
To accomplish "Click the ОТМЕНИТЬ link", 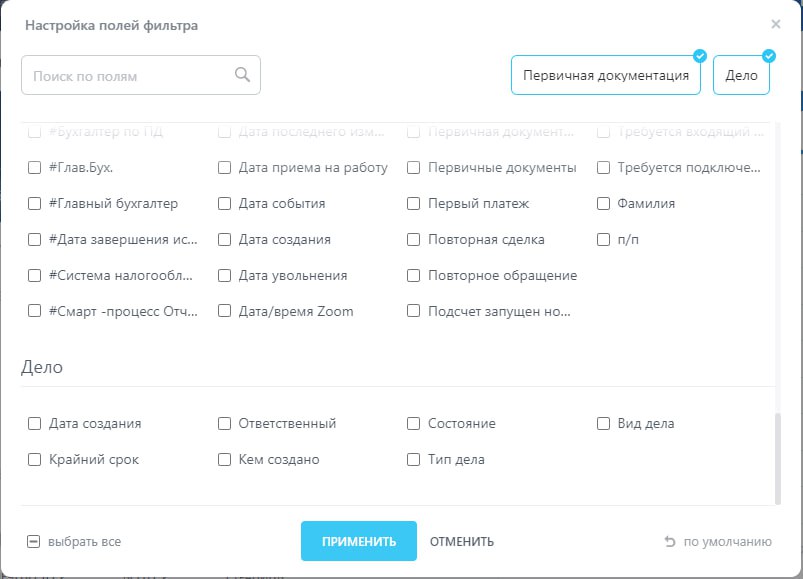I will [462, 542].
